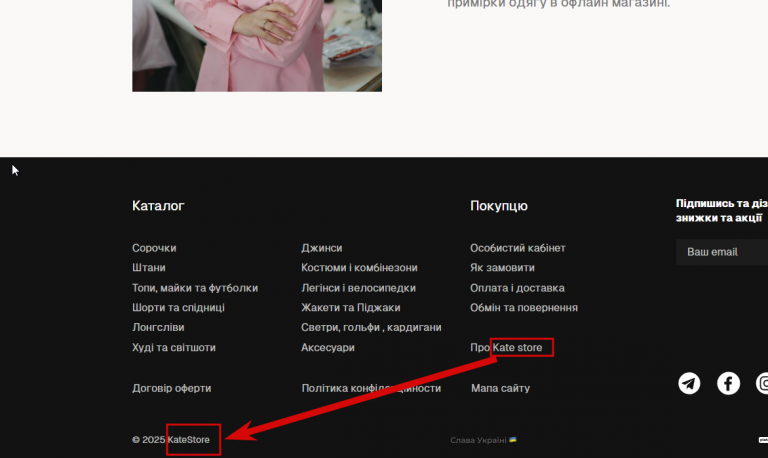
Task: Open Обмін та повернення page
Action: click(524, 308)
